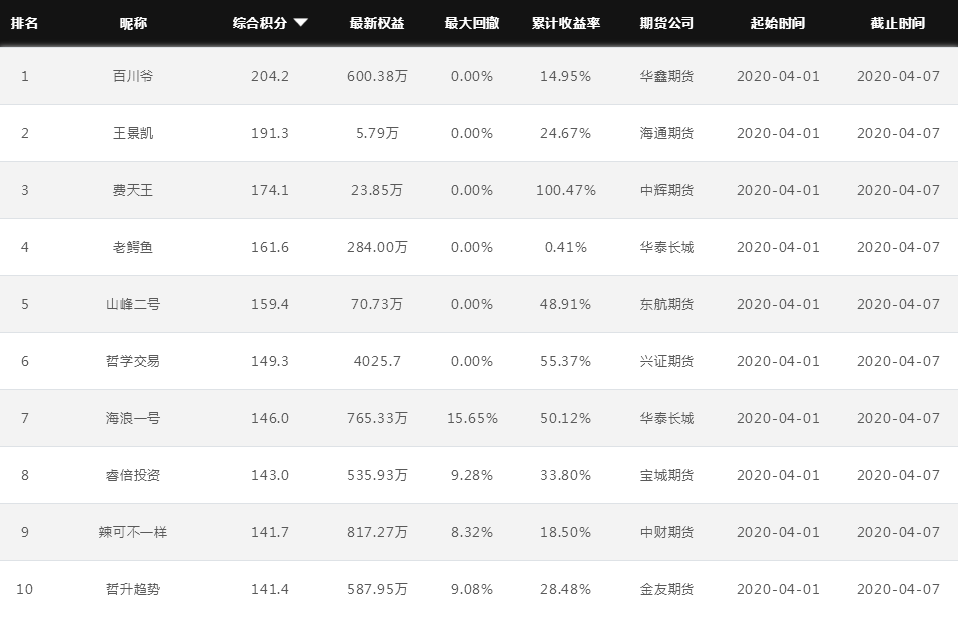Click nickname 海浪一号
The width and height of the screenshot is (958, 617).
coord(133,418)
